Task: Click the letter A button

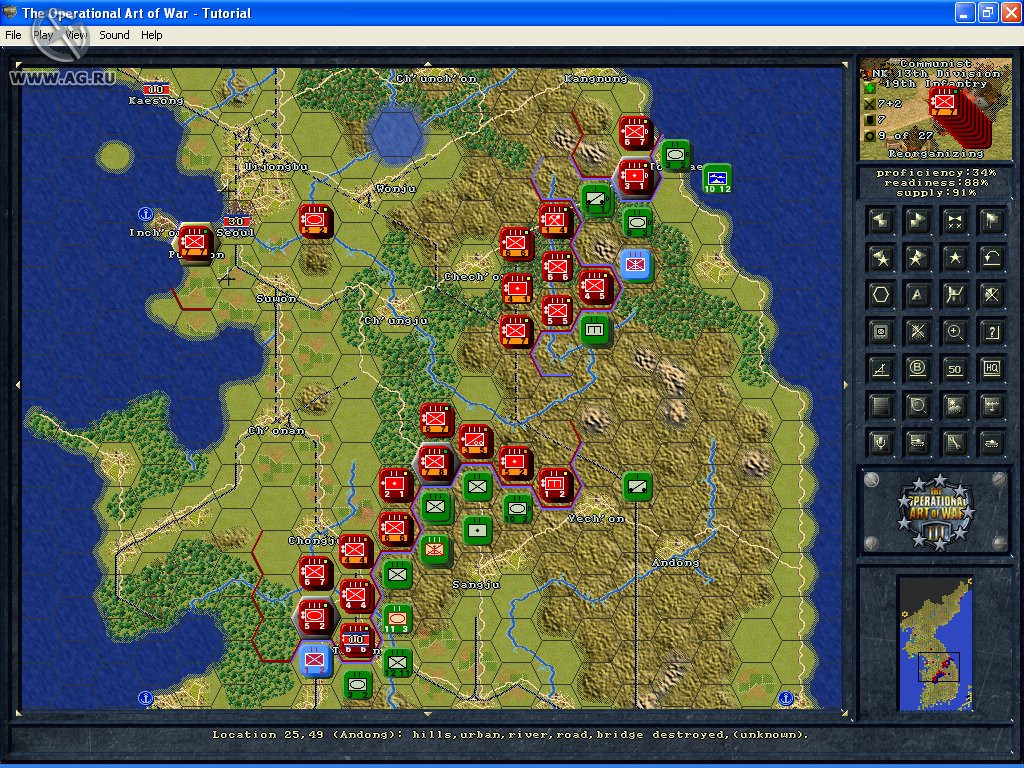Action: pyautogui.click(x=917, y=295)
